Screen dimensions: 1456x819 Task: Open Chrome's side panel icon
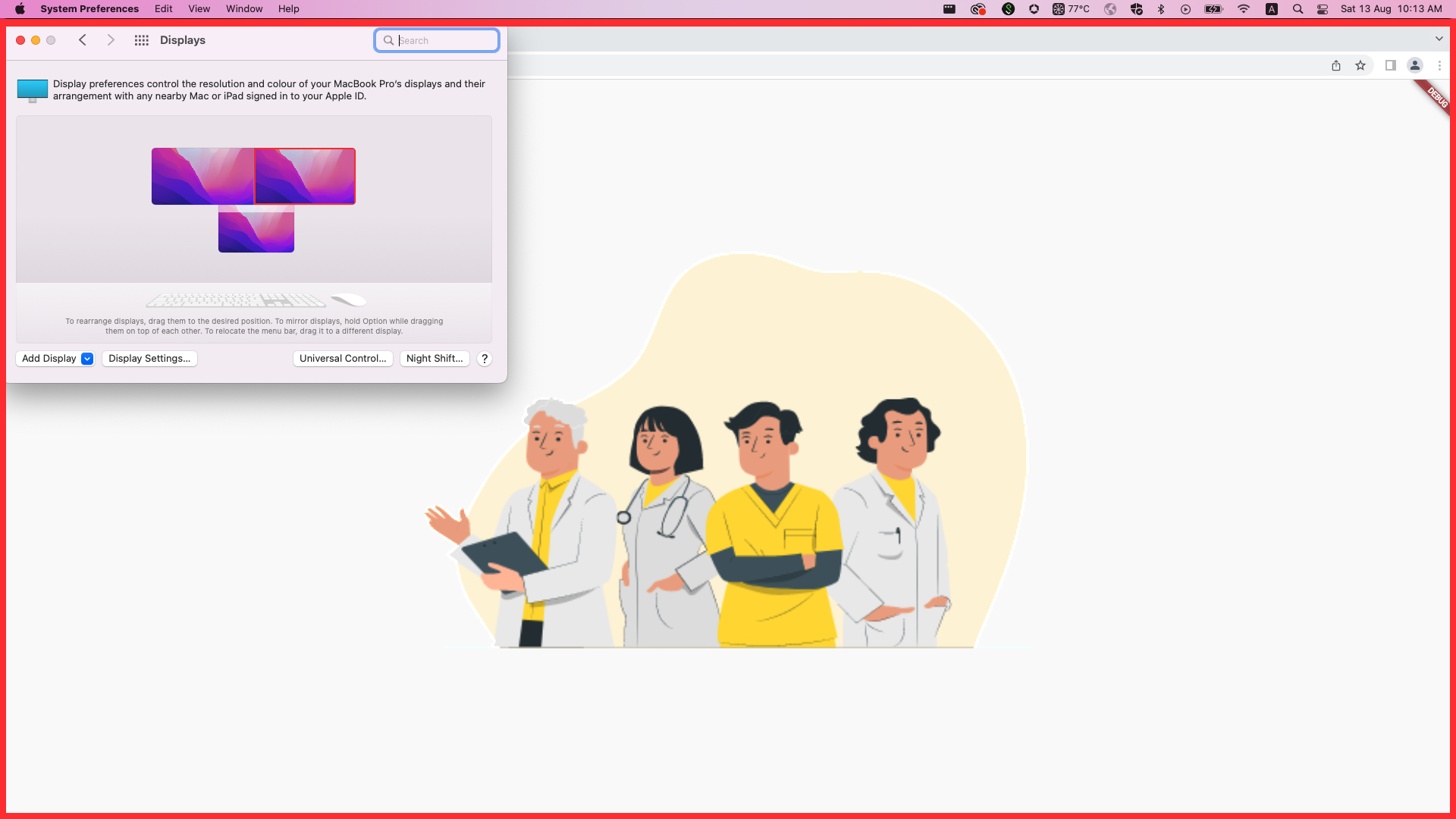tap(1391, 66)
